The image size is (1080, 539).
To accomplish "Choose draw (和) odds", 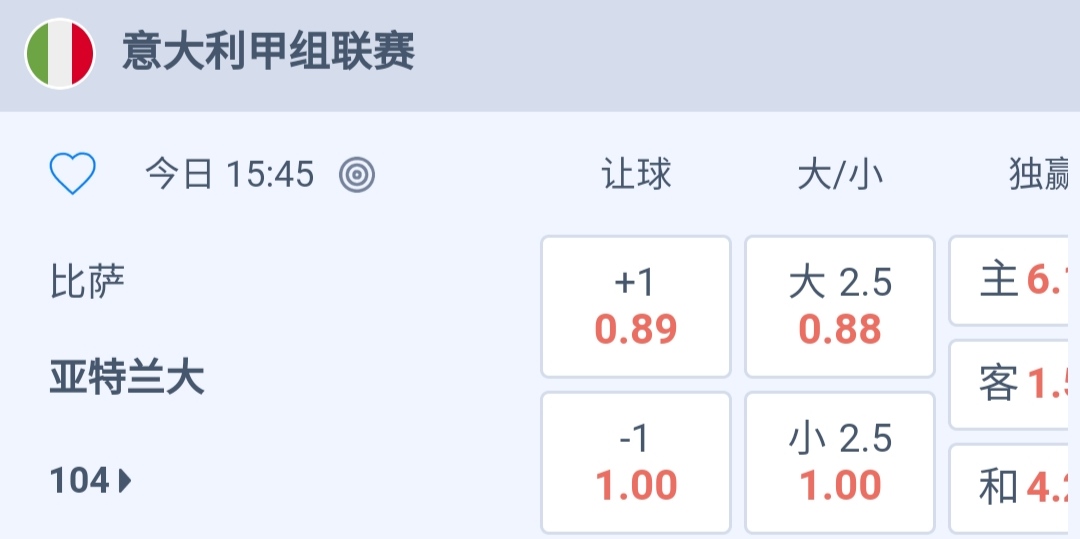I will point(1014,488).
